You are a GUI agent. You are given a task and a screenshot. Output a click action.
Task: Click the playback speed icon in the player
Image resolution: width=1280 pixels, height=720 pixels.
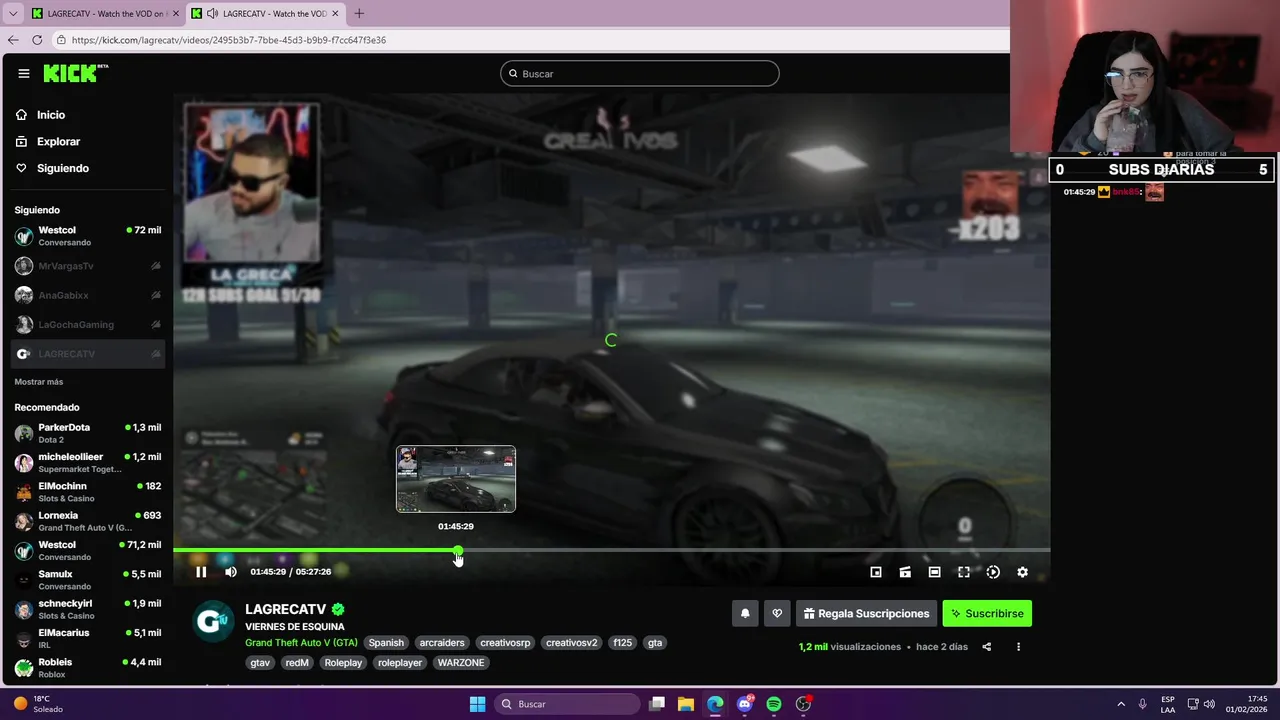(x=993, y=572)
